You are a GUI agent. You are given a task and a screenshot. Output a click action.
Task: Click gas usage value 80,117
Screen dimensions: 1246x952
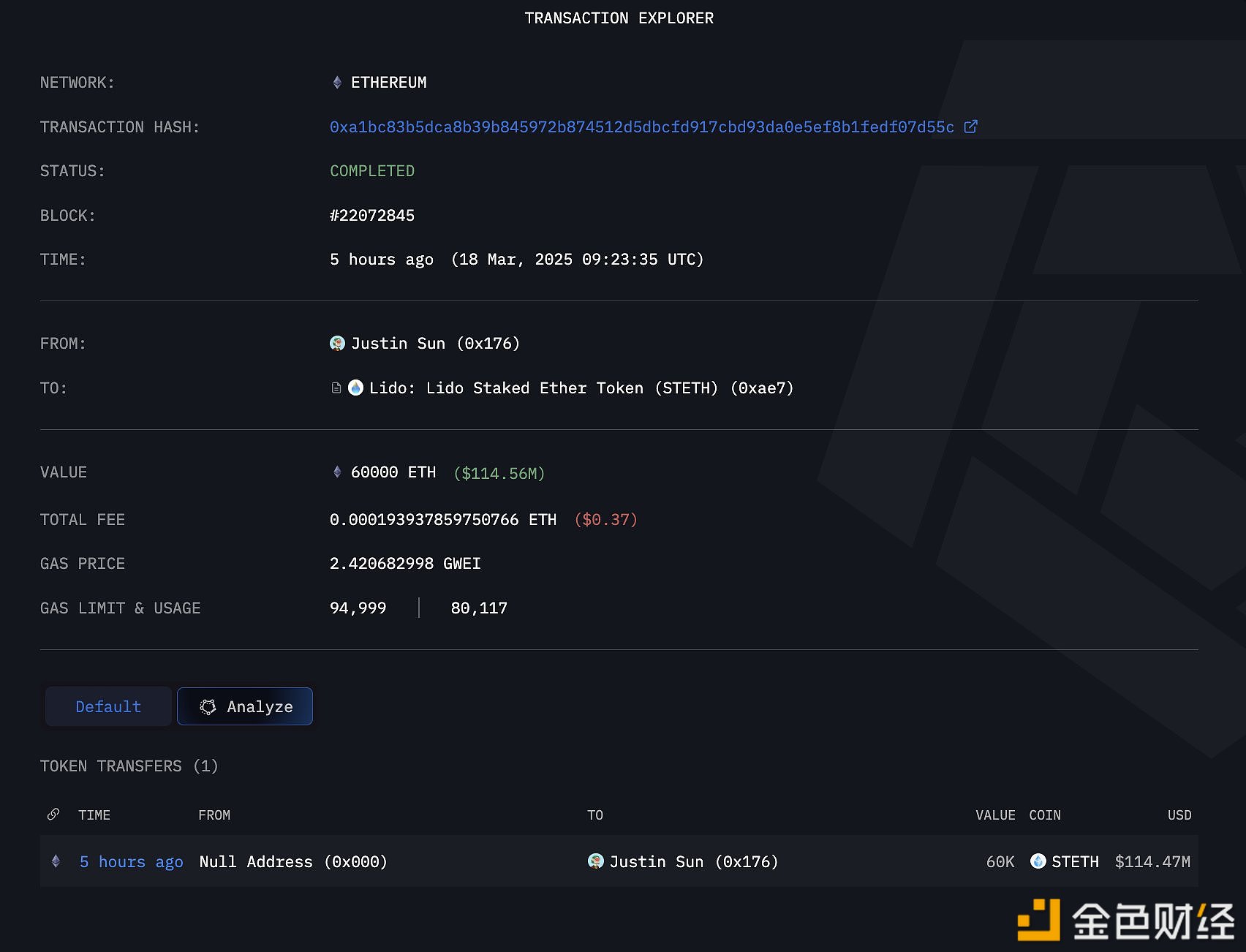click(x=479, y=608)
